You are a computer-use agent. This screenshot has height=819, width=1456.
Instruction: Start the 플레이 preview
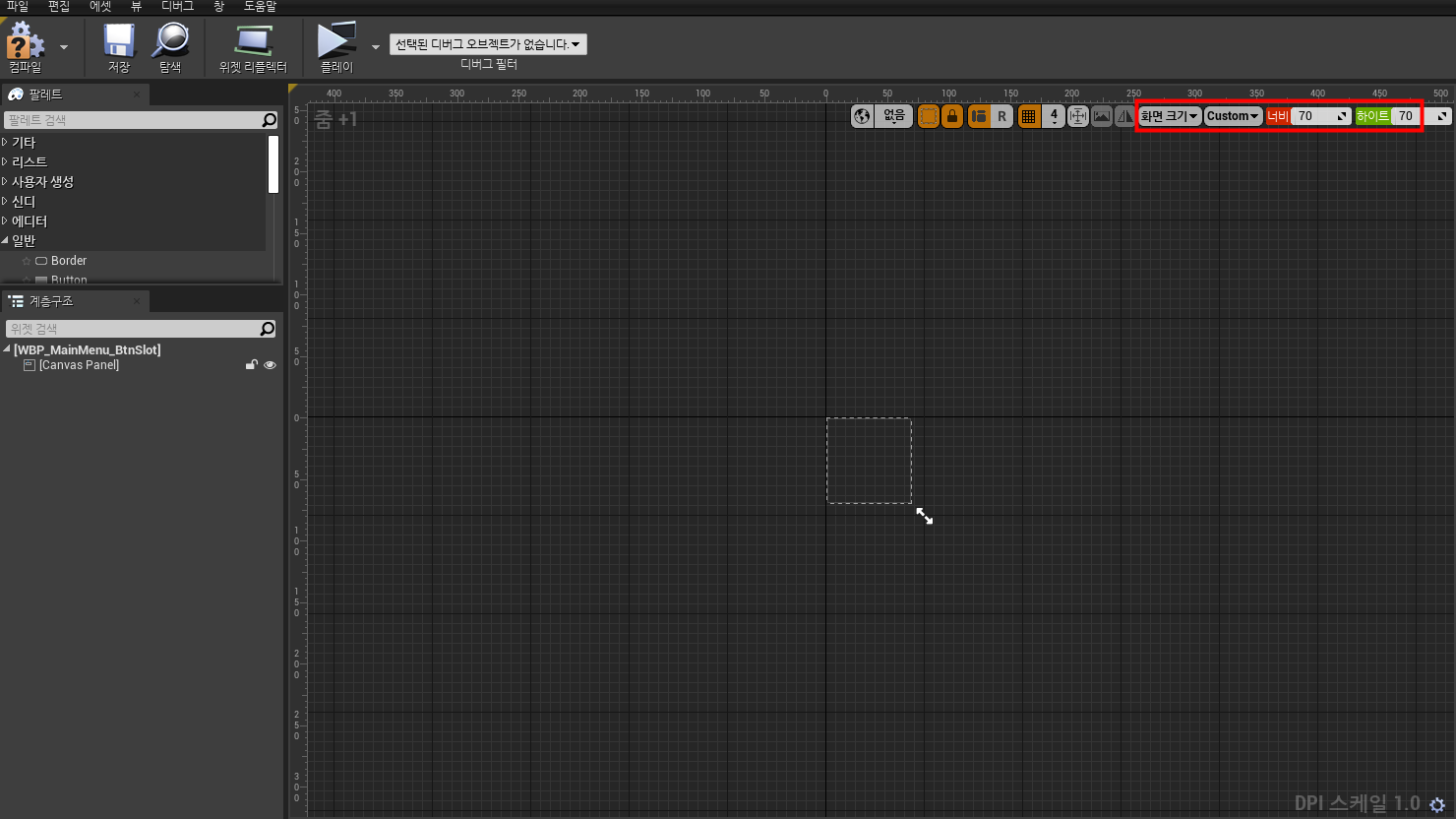(336, 47)
